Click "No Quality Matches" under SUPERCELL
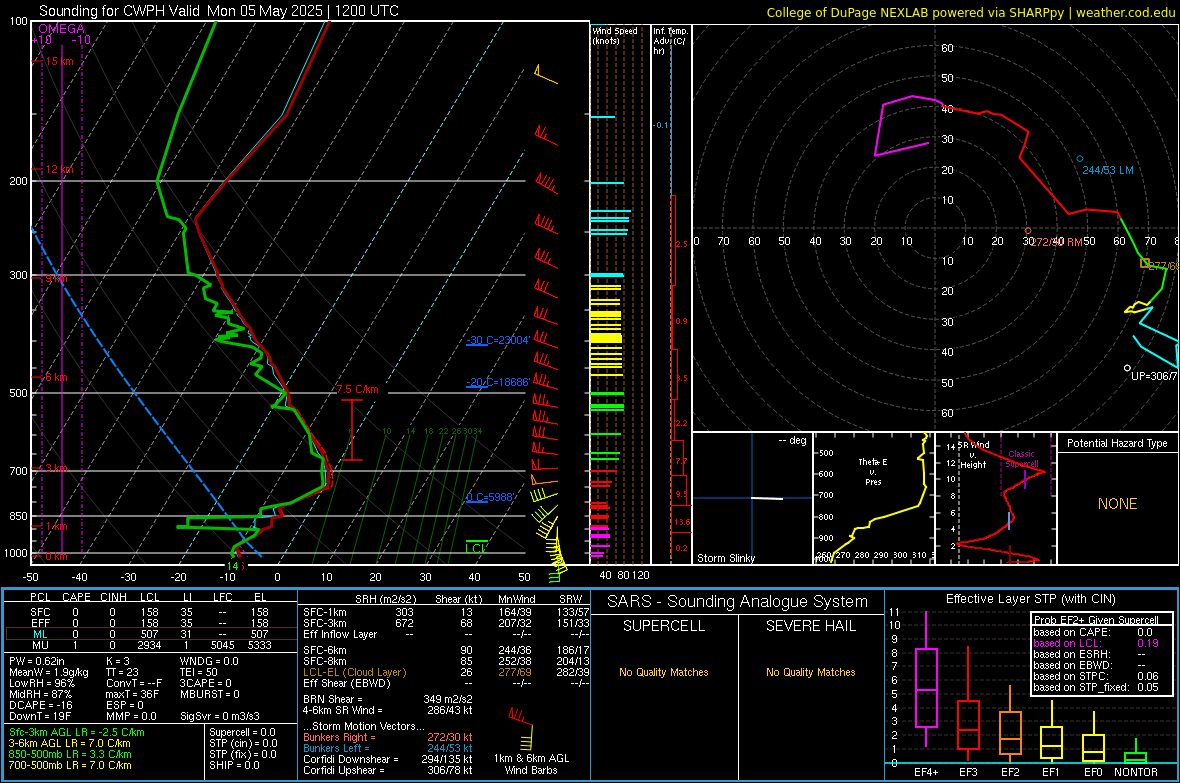The height and width of the screenshot is (783, 1180). tap(664, 672)
